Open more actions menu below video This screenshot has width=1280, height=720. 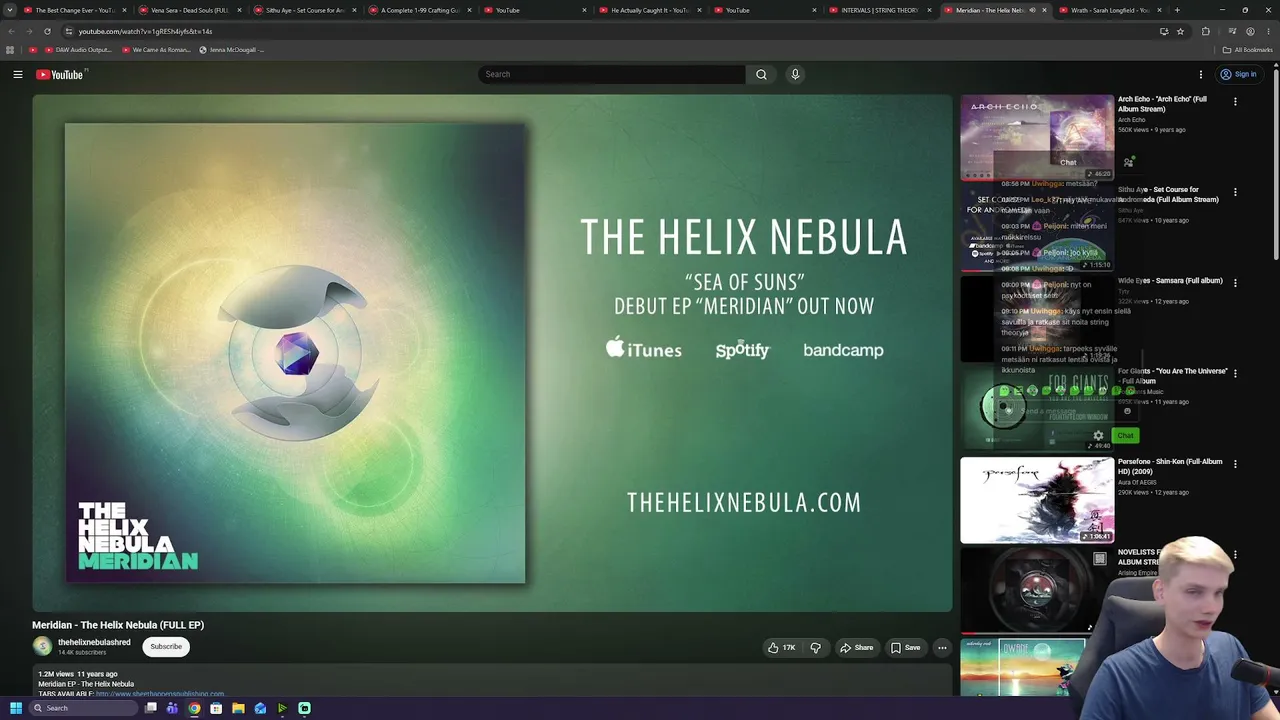pos(942,648)
